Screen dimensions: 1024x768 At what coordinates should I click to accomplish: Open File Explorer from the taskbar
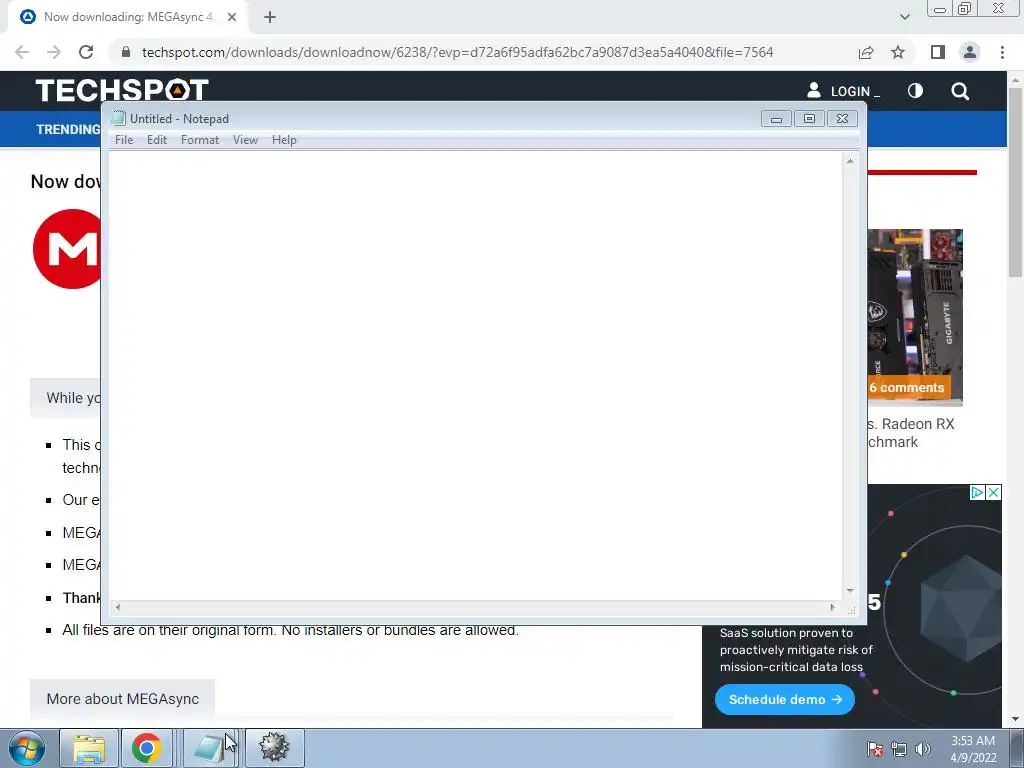coord(89,748)
